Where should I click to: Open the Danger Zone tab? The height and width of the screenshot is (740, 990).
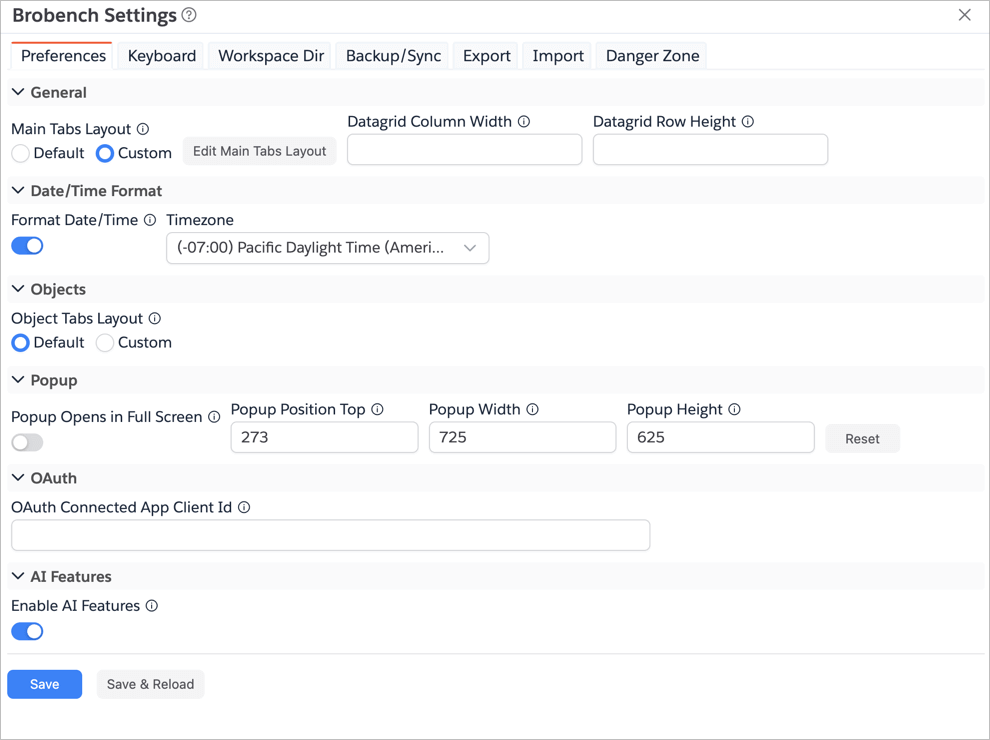pyautogui.click(x=652, y=56)
